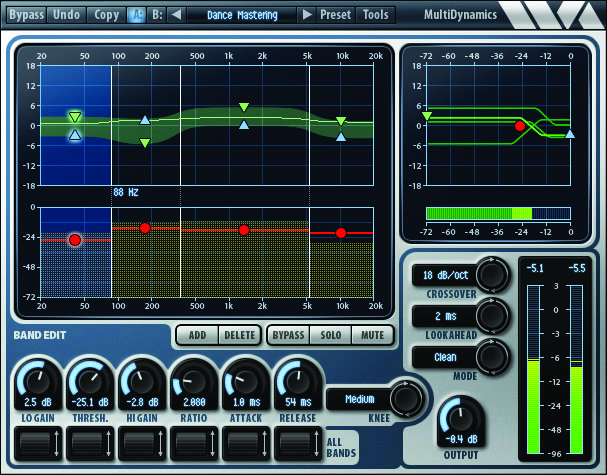Click the 18 dB/oct crossover value field
This screenshot has width=607, height=475.
coord(445,275)
